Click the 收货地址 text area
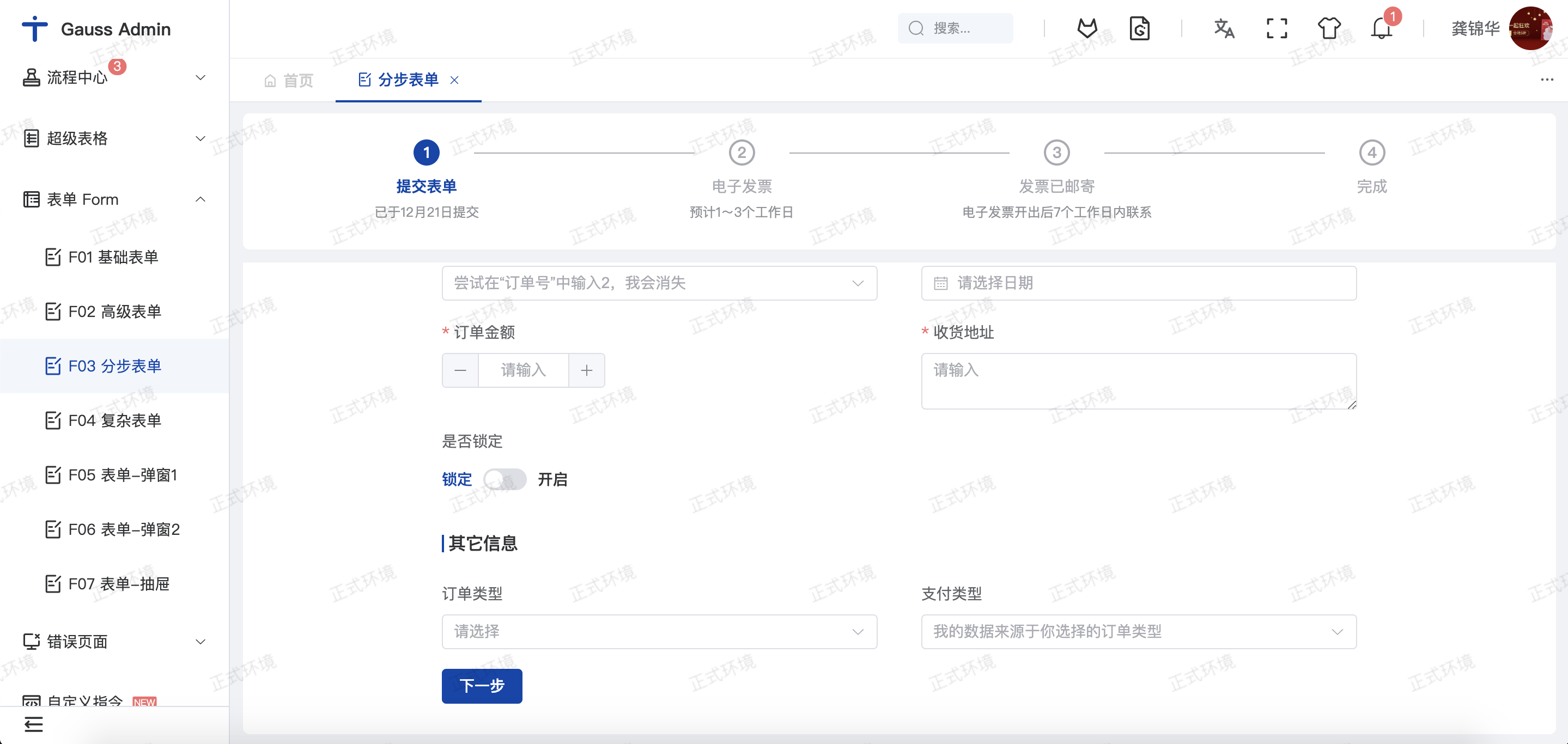1568x744 pixels. 1138,380
